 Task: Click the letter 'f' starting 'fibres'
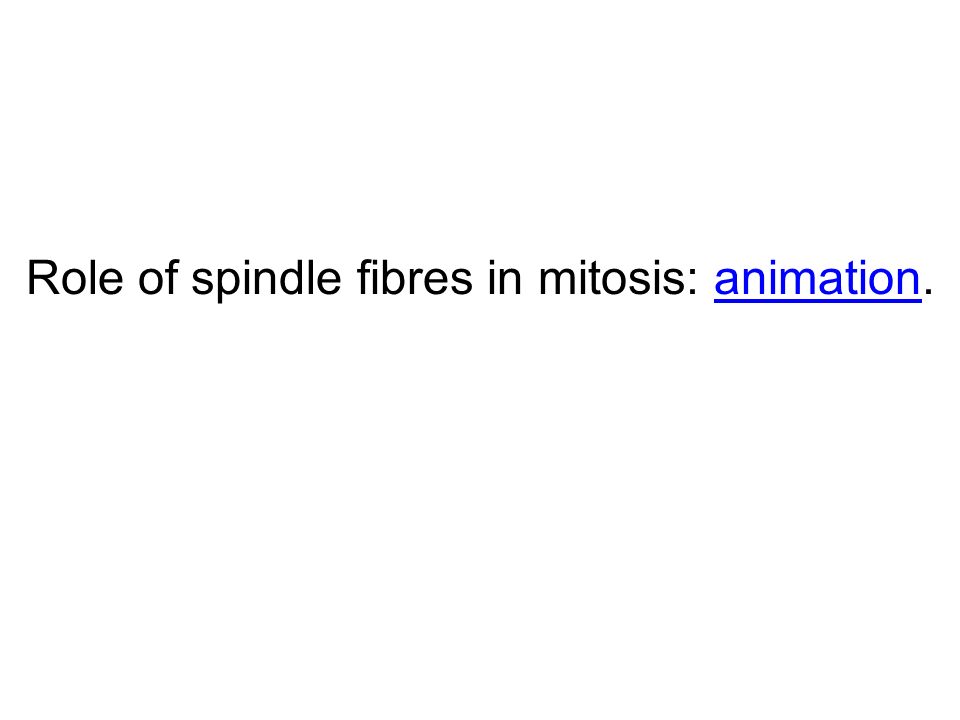[364, 277]
